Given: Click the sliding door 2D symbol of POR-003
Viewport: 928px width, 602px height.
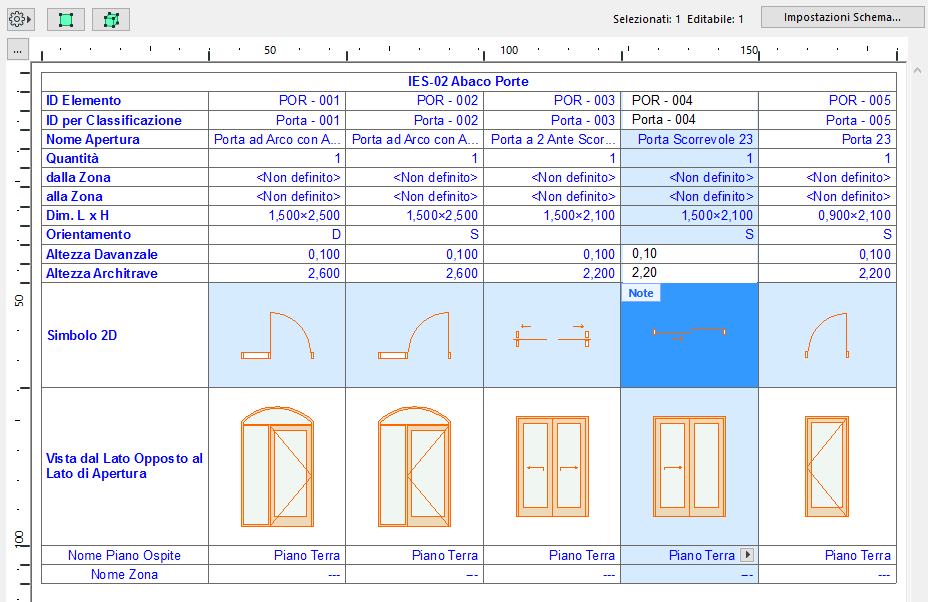Looking at the screenshot, I should [551, 336].
